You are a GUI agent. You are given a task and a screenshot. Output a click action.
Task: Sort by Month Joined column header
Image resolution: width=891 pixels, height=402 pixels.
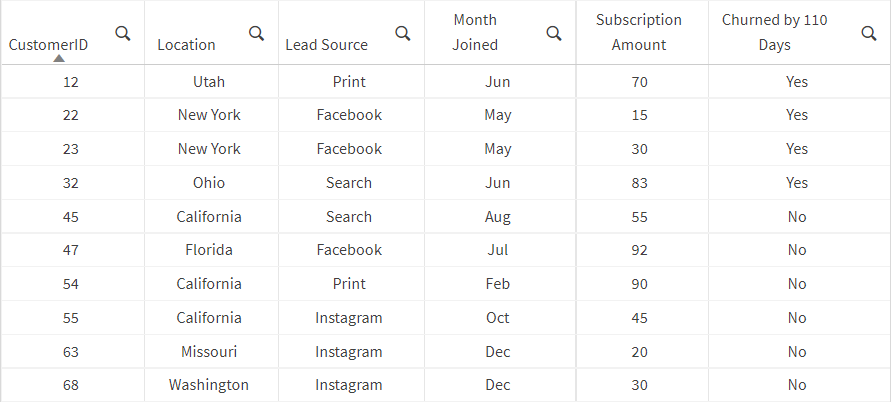pyautogui.click(x=475, y=32)
